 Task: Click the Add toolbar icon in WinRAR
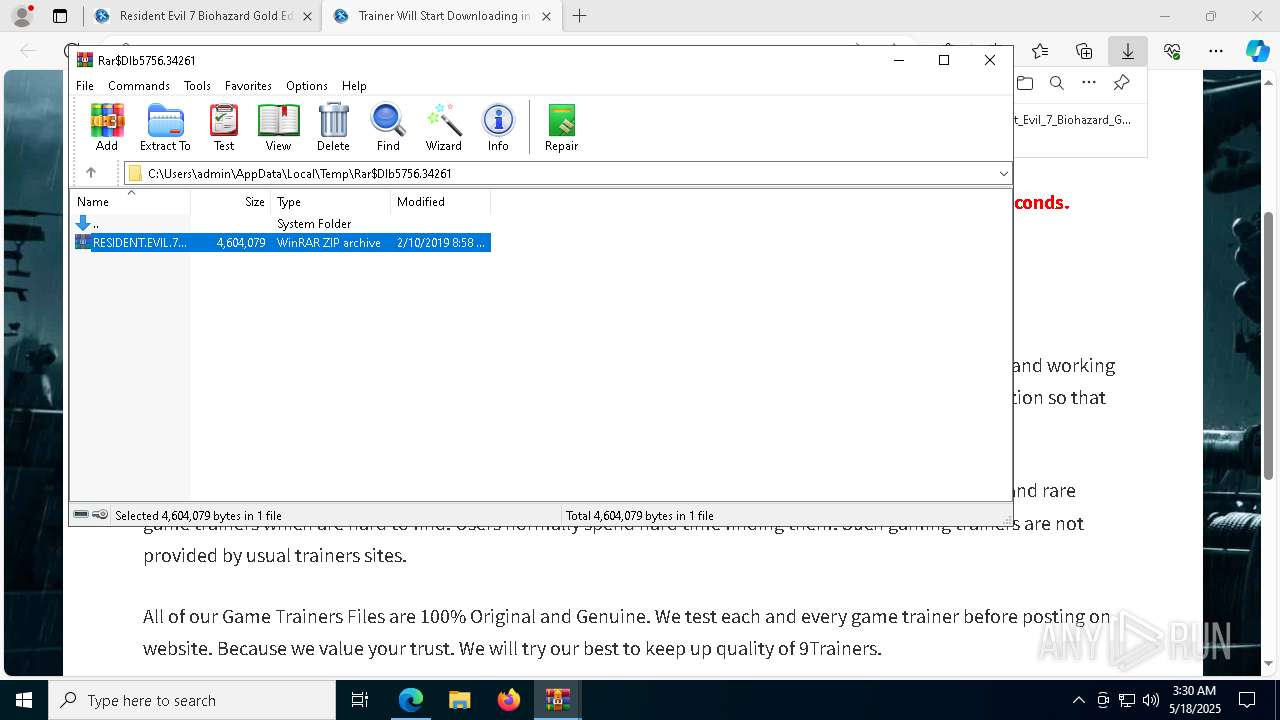(107, 127)
